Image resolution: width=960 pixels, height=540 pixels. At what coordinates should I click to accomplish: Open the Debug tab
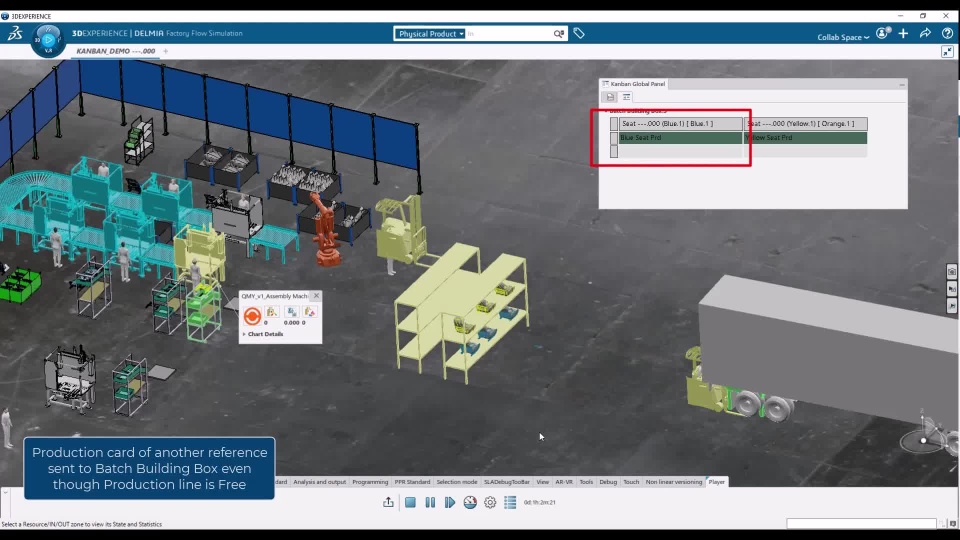[x=608, y=482]
